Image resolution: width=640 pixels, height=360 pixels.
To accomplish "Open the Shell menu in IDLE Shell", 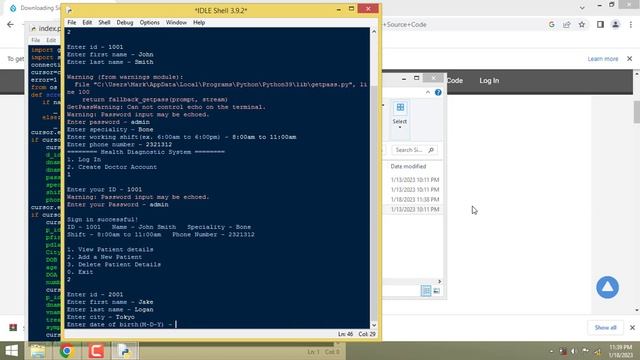I will pos(104,22).
